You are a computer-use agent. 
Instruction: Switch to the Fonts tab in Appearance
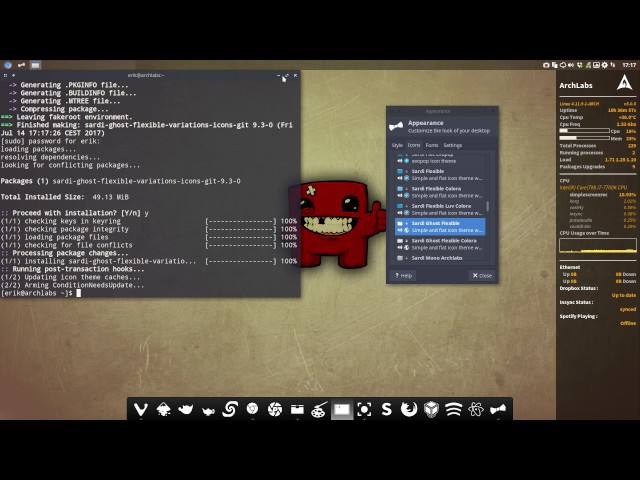431,145
